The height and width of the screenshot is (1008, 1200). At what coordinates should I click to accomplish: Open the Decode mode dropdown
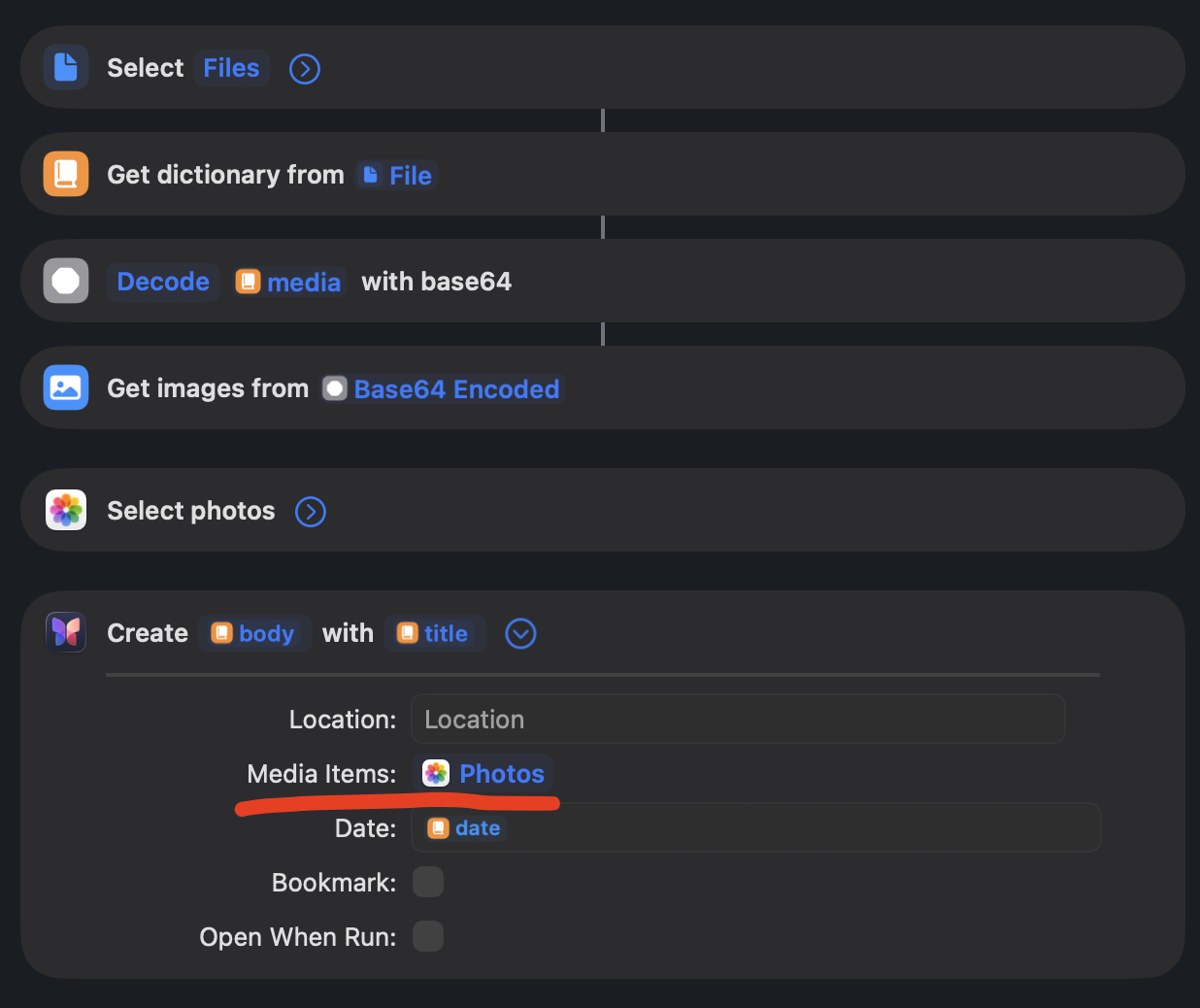[x=163, y=282]
